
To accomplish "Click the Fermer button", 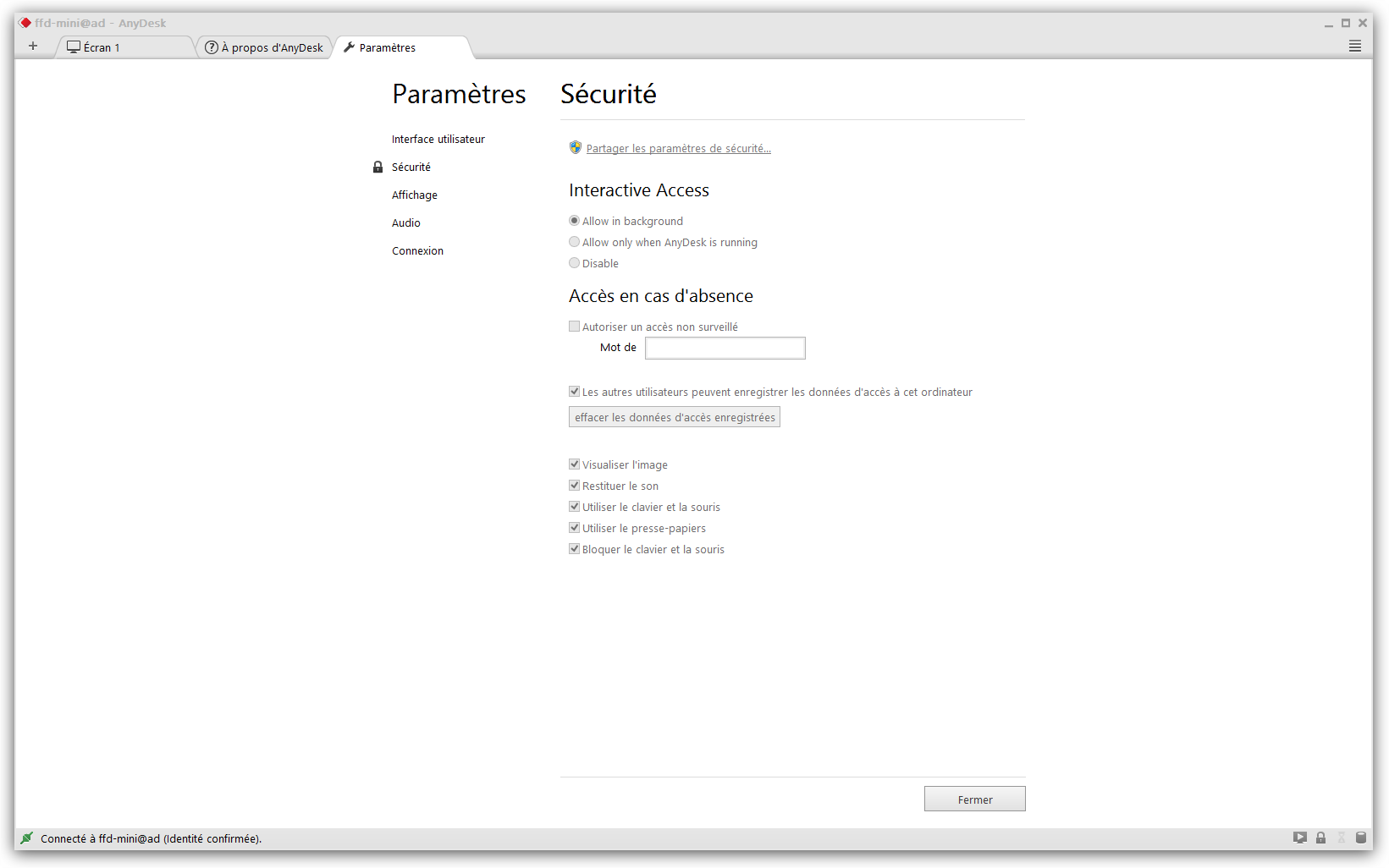I will tap(975, 799).
